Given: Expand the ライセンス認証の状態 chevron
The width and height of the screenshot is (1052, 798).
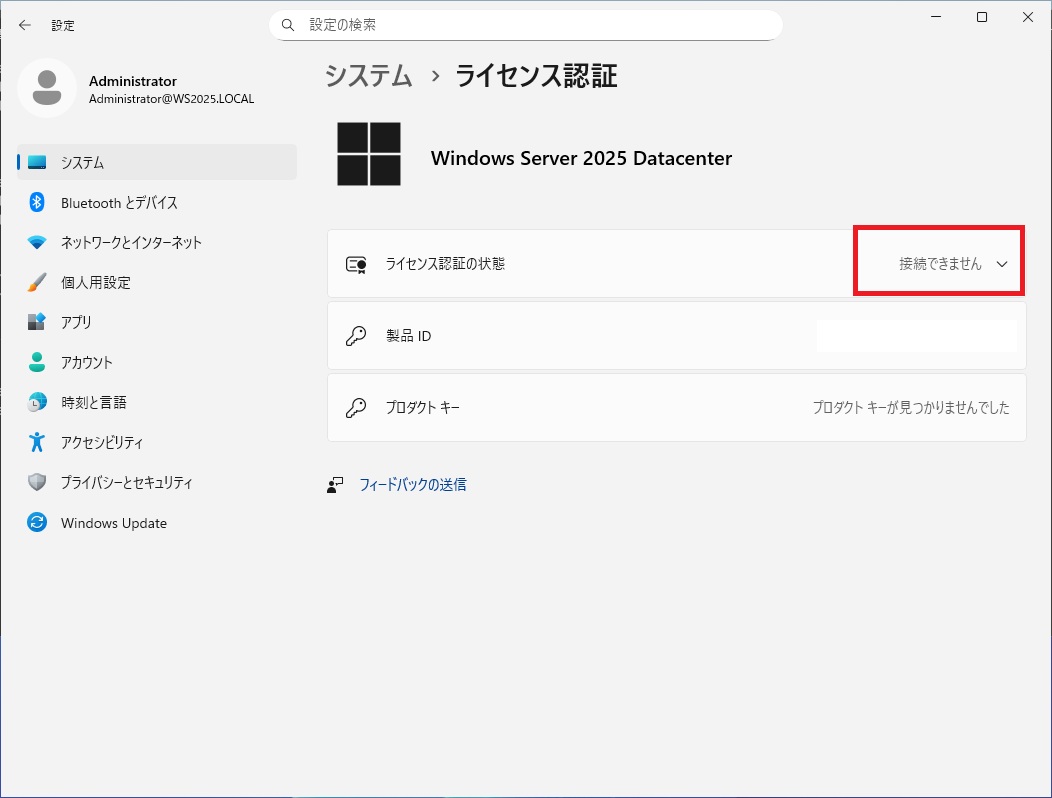Looking at the screenshot, I should tap(1002, 264).
